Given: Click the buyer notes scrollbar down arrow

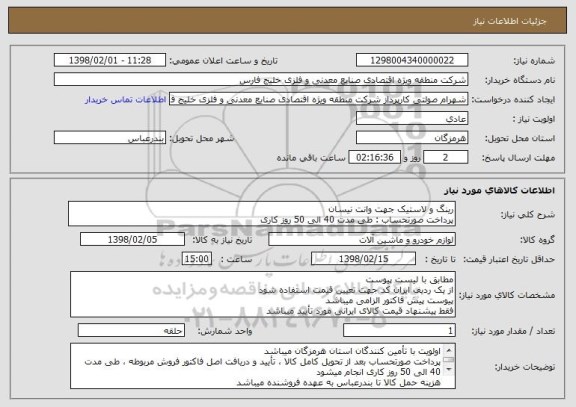Looking at the screenshot, I should (x=449, y=370).
